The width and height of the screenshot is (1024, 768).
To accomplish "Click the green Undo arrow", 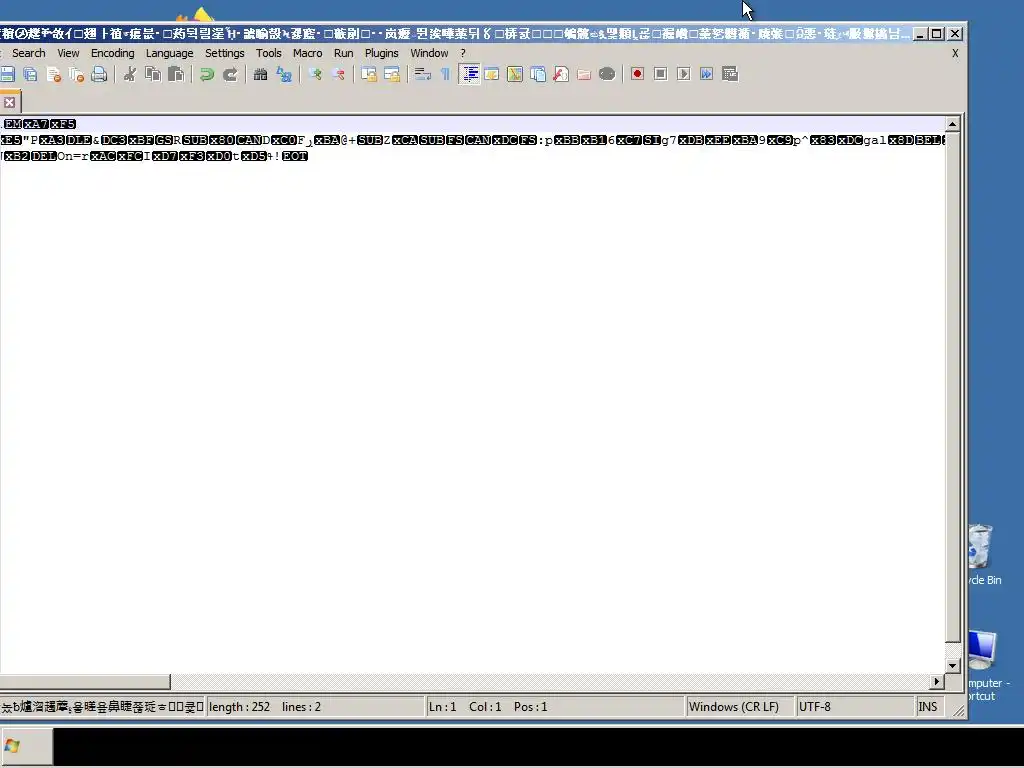I will (x=206, y=74).
